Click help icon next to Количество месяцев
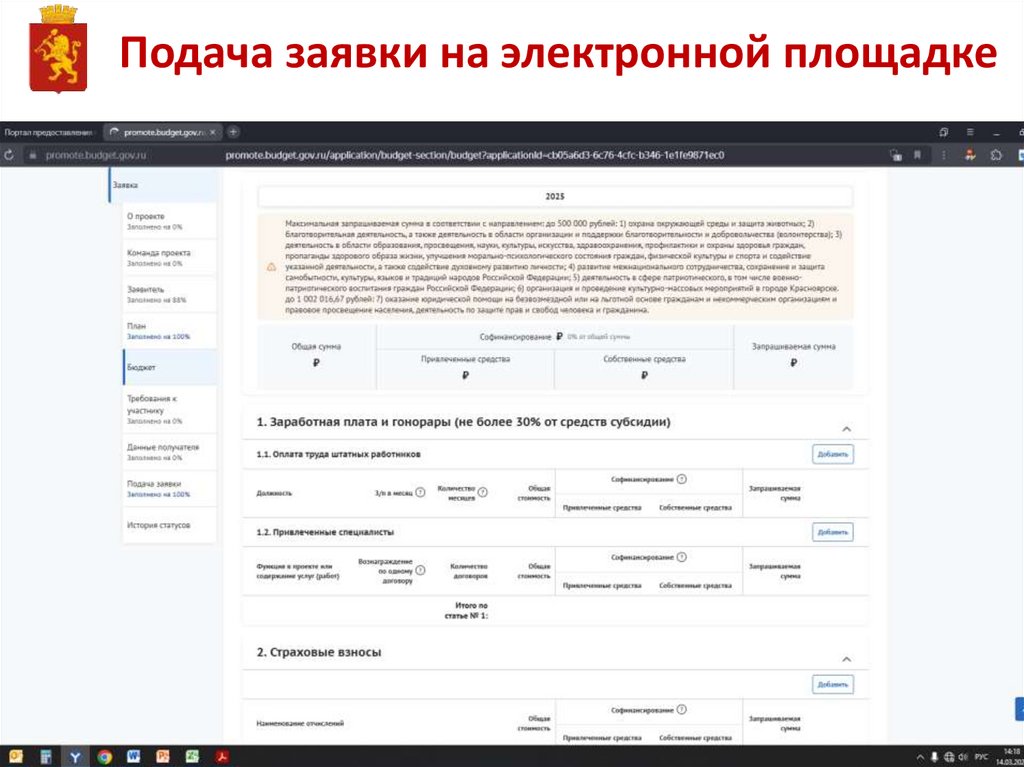Screen dimensions: 1024x767 pos(483,493)
